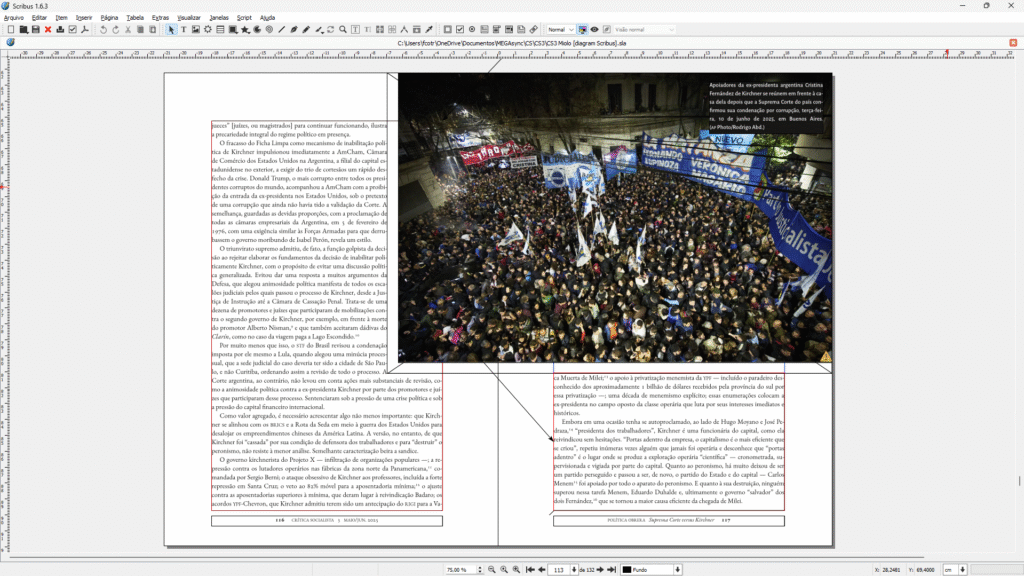Expand the Fundo layer dropdown

(678, 569)
